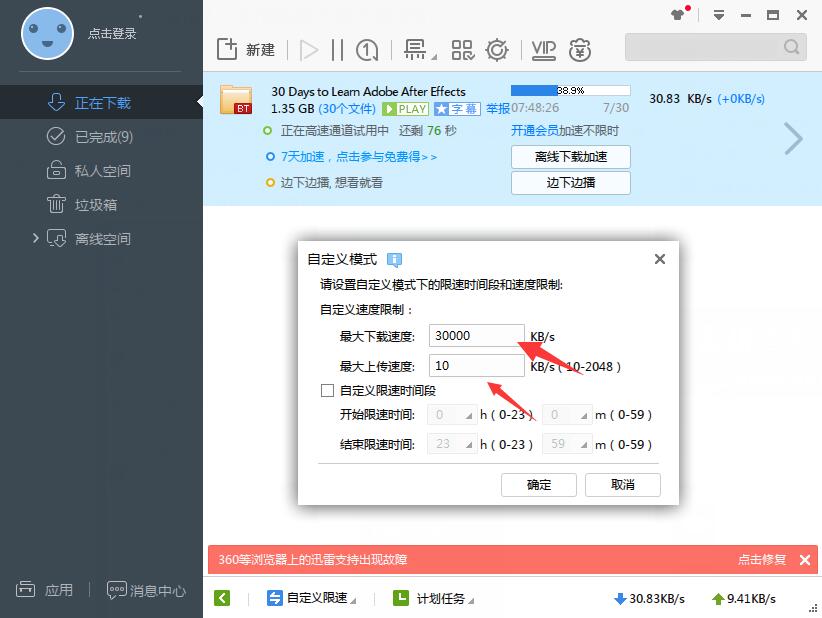
Task: Click the user avatar to log in
Action: (x=47, y=34)
